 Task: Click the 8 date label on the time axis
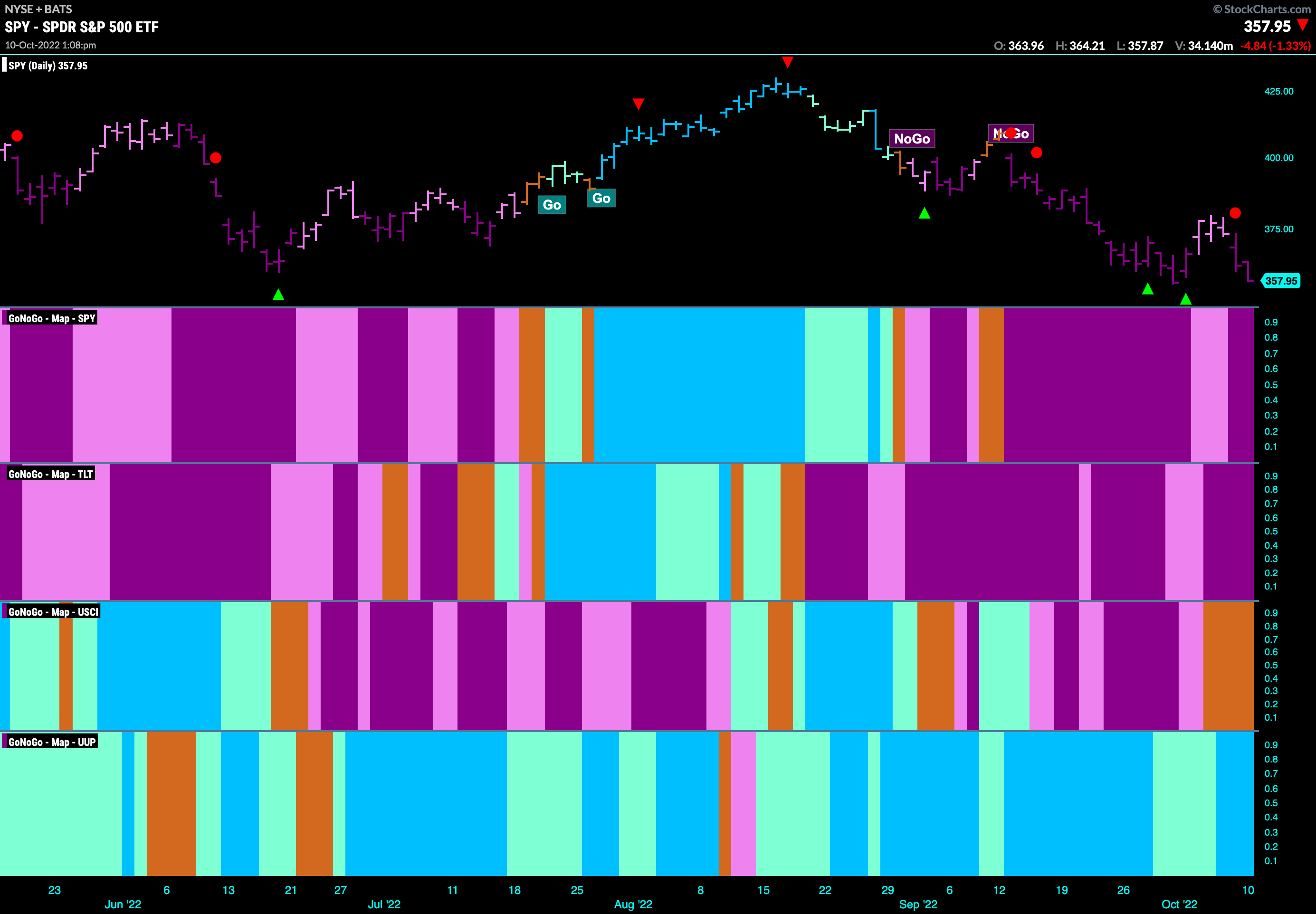(700, 890)
